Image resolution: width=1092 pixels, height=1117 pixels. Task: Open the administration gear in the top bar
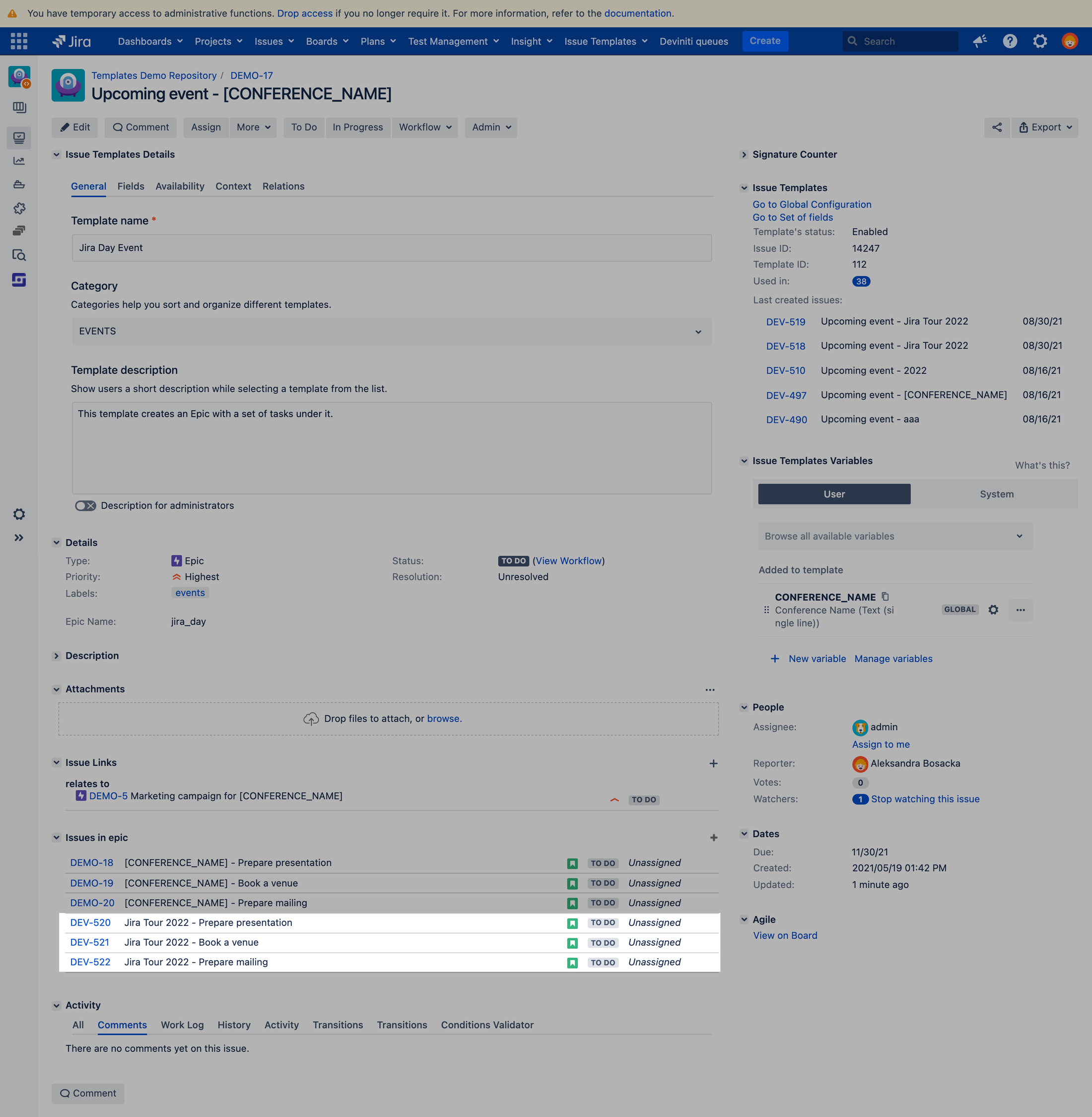point(1039,41)
